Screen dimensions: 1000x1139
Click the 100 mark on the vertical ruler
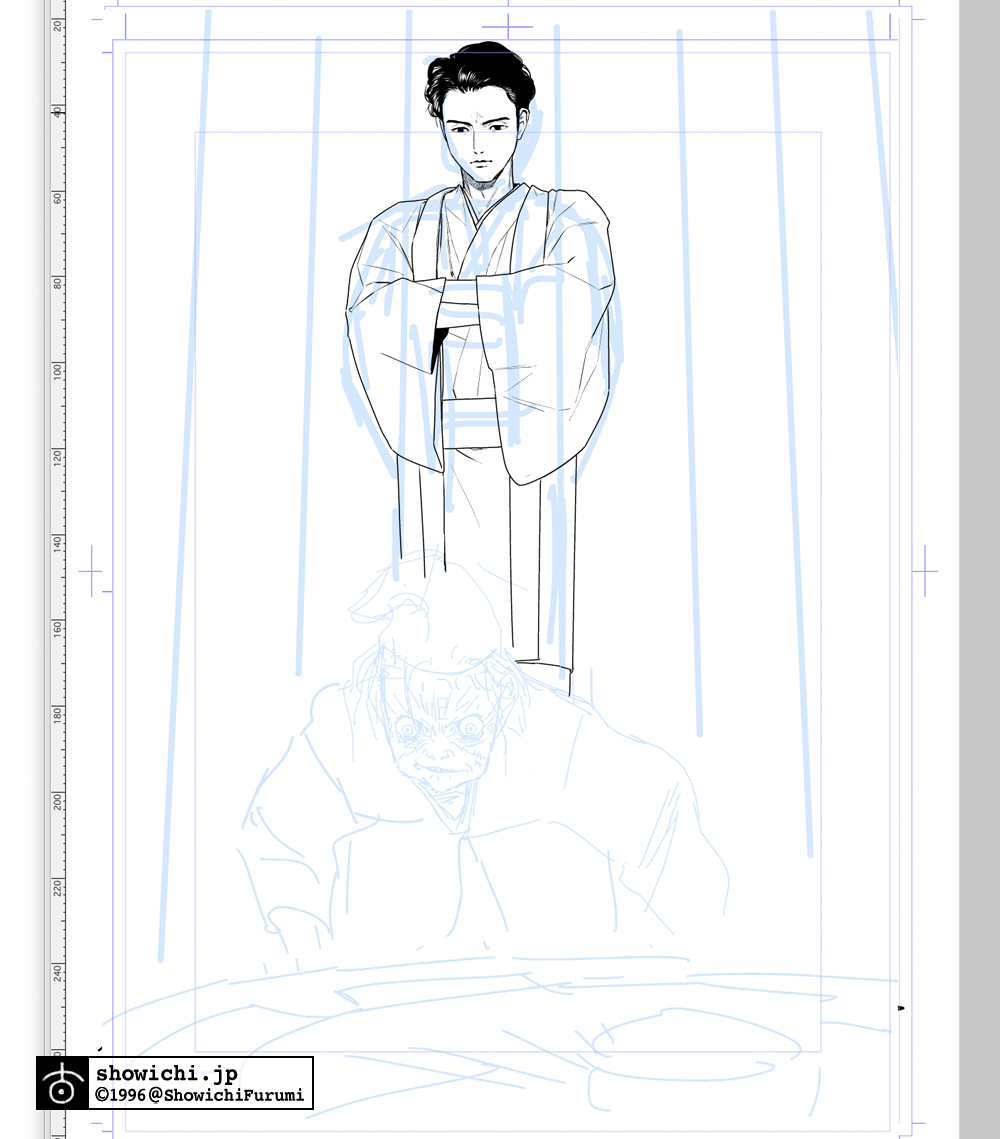57,370
